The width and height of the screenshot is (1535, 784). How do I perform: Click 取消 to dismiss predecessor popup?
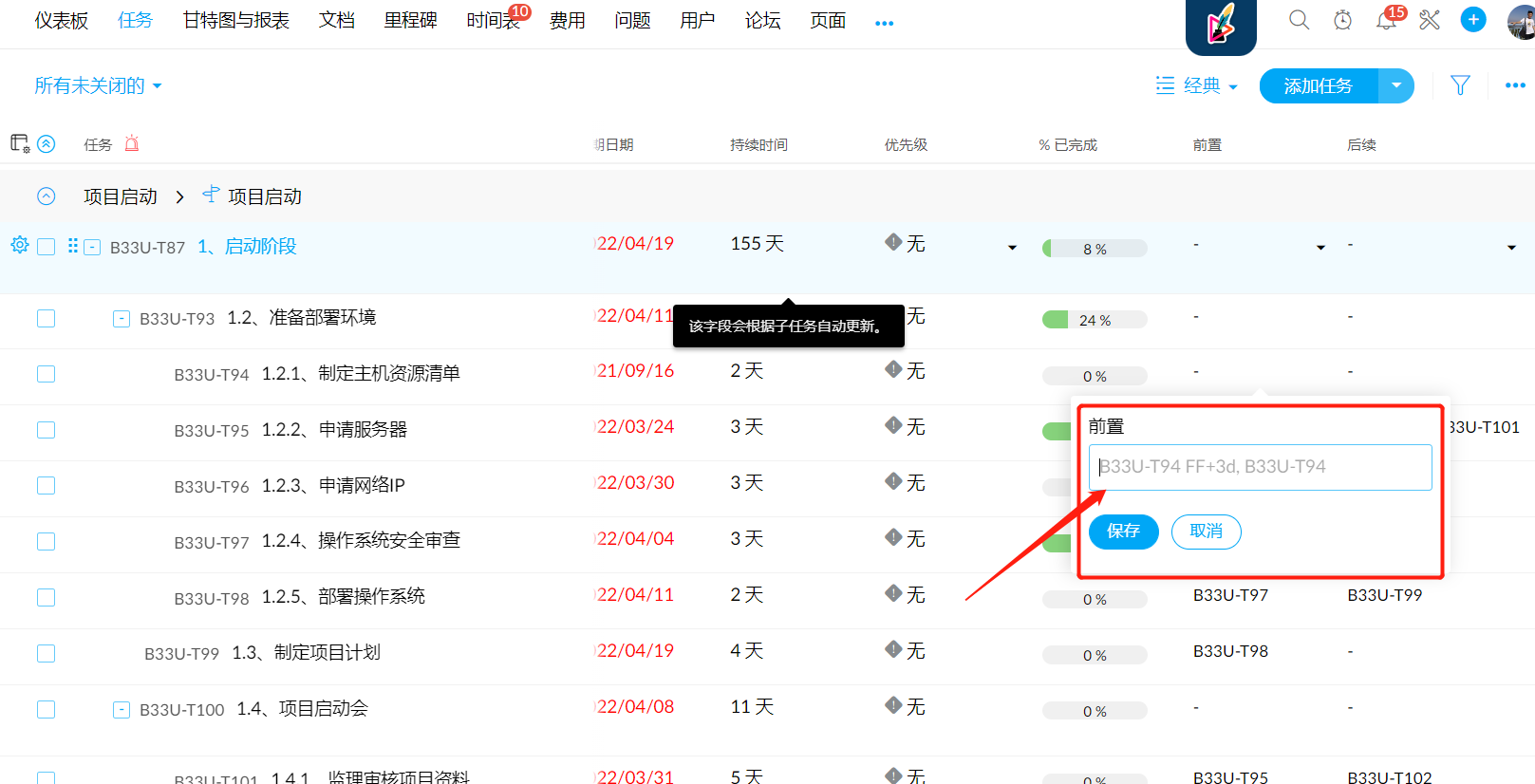click(x=1206, y=532)
